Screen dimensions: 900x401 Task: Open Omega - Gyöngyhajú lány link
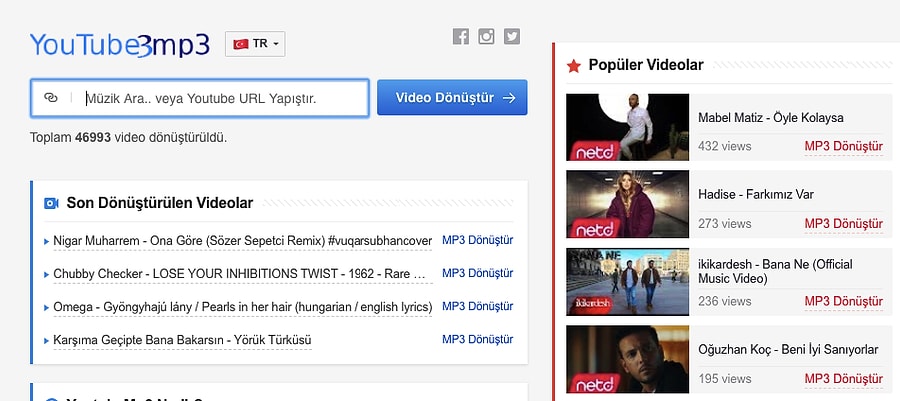pyautogui.click(x=242, y=307)
